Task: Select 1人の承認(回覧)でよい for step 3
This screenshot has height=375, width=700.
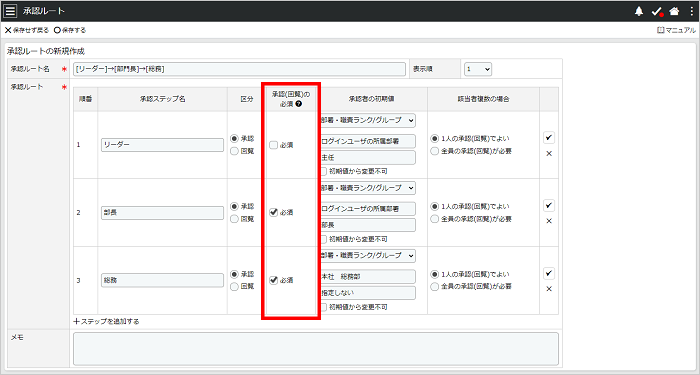Action: (x=435, y=274)
